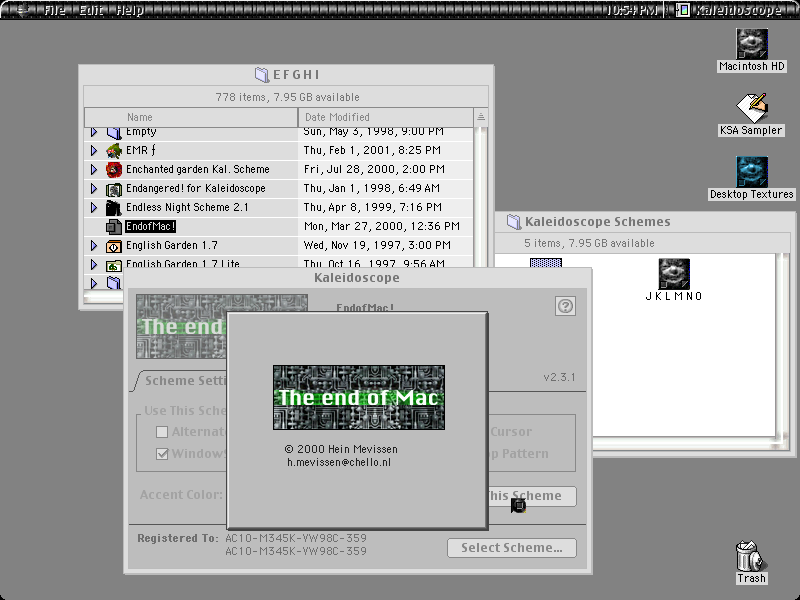This screenshot has width=800, height=600.
Task: Select the Desktop Textures desktop icon
Action: click(x=752, y=171)
